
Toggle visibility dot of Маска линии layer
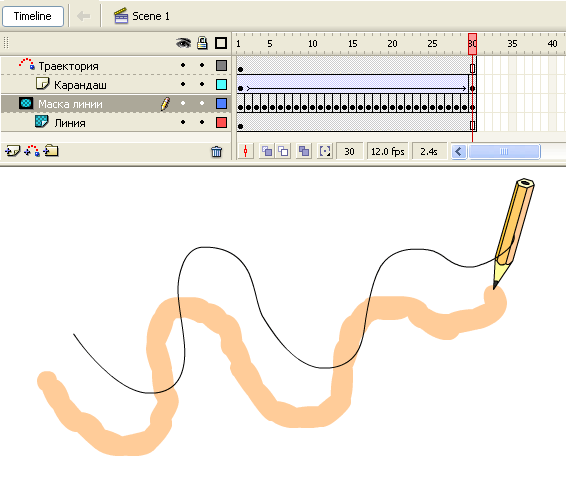[183, 103]
